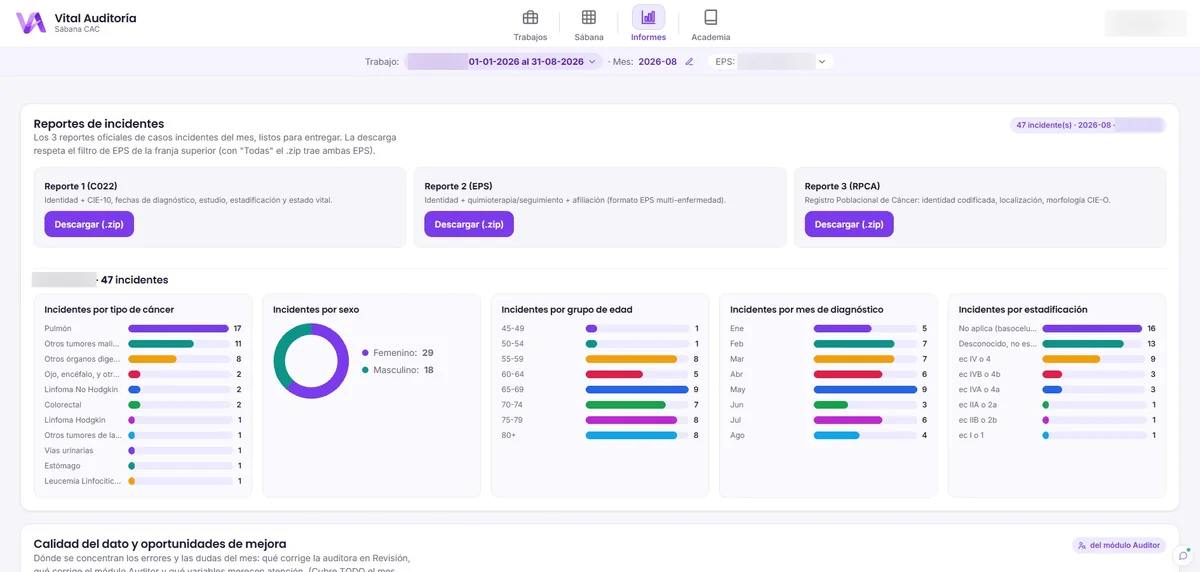Open the Trabajos section
The width and height of the screenshot is (1200, 572).
click(530, 24)
